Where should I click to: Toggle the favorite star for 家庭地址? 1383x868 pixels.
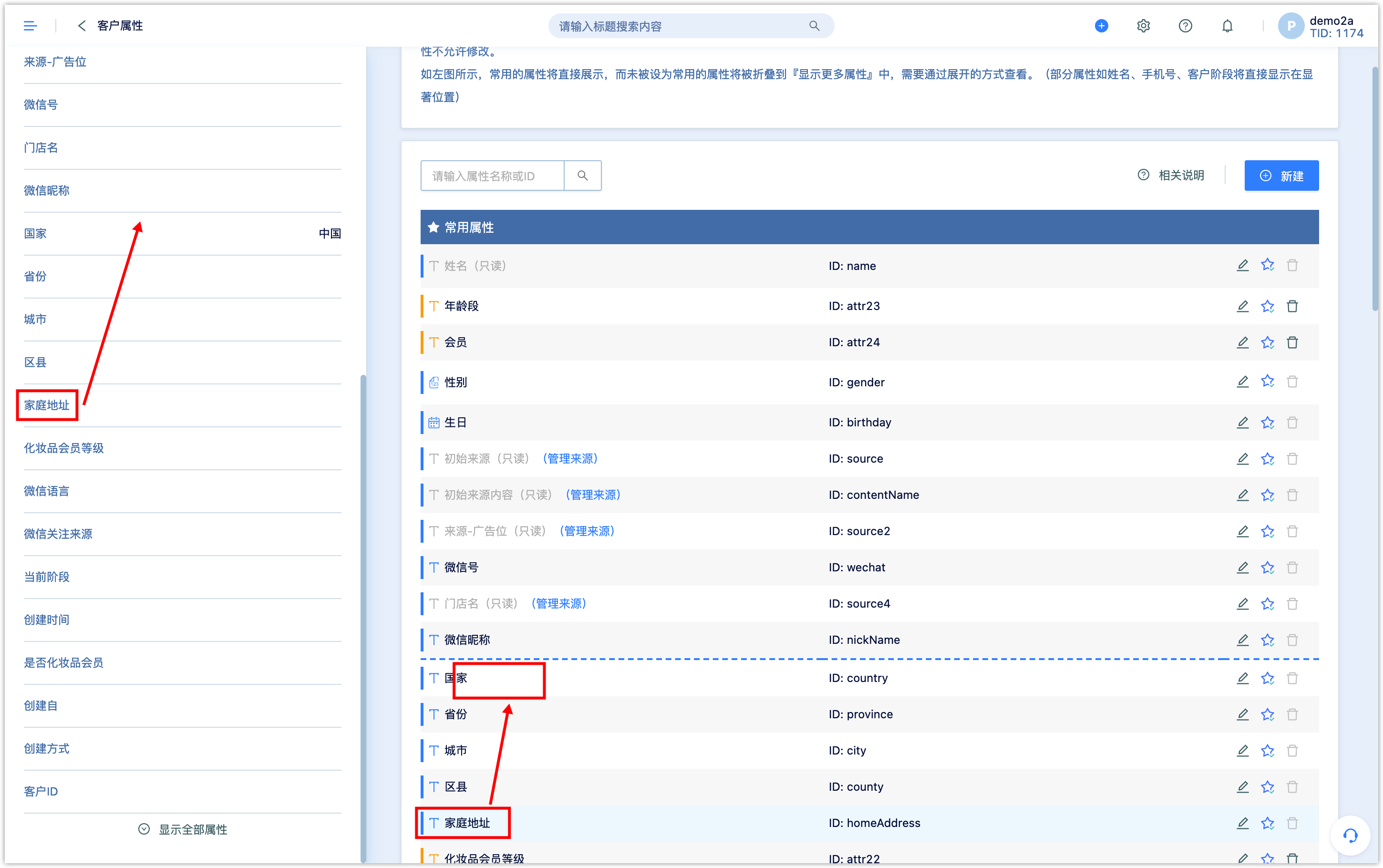click(1268, 823)
